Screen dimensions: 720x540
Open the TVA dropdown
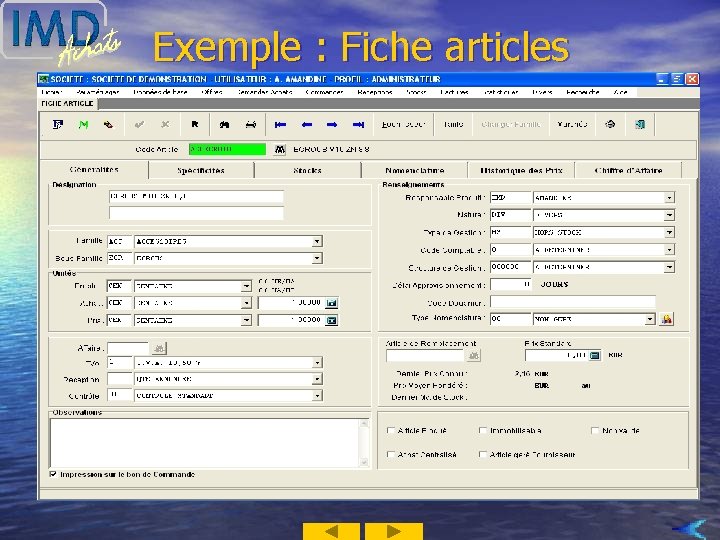pos(317,363)
